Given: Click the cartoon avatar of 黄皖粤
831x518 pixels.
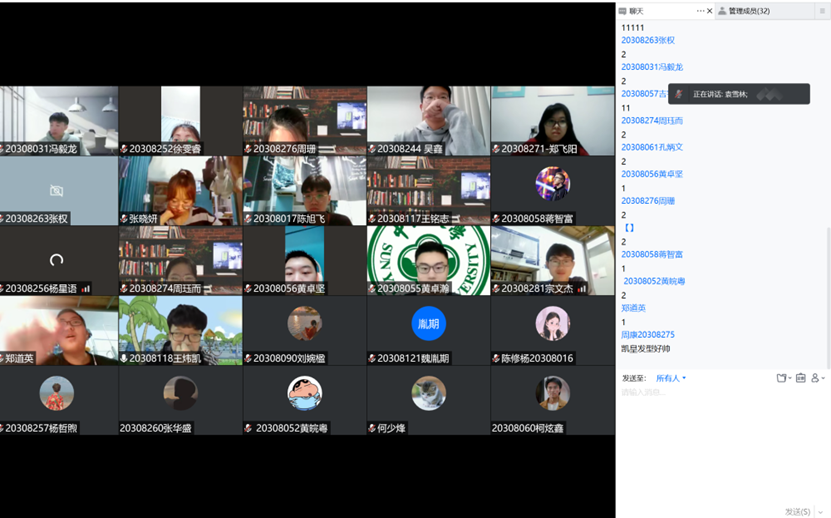Looking at the screenshot, I should coord(305,393).
